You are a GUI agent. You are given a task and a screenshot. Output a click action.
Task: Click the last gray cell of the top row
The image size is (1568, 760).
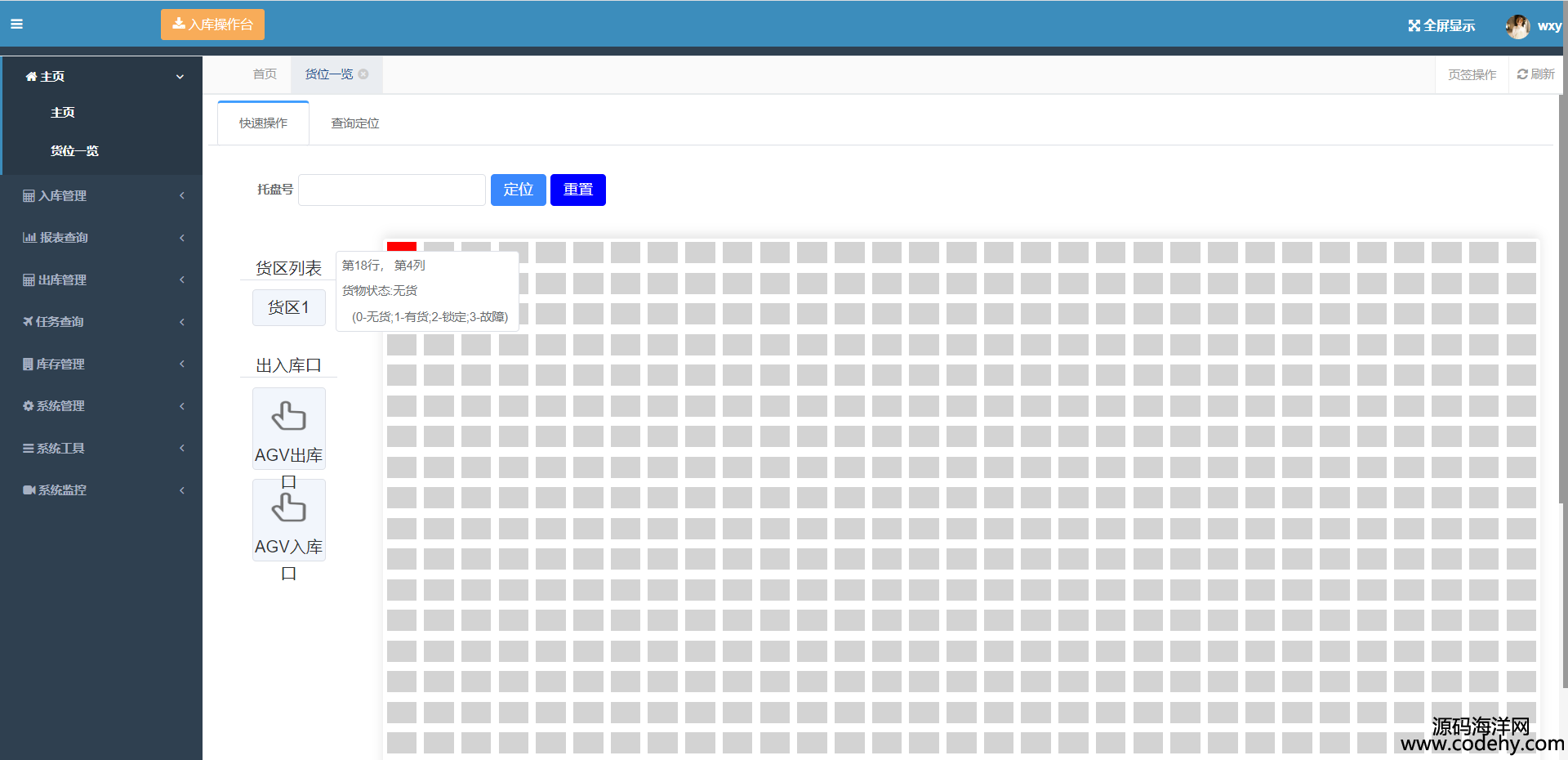click(1521, 252)
